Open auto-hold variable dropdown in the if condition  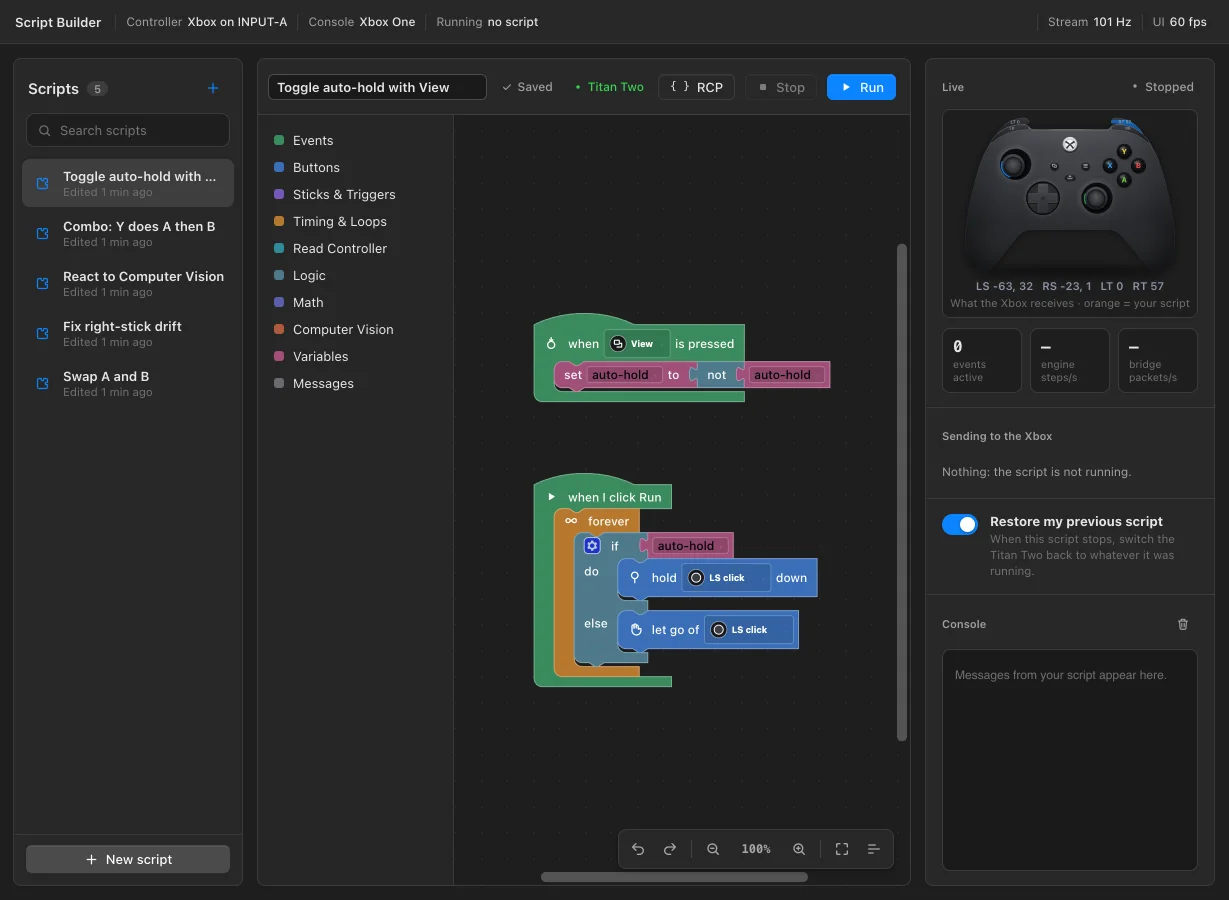[690, 546]
